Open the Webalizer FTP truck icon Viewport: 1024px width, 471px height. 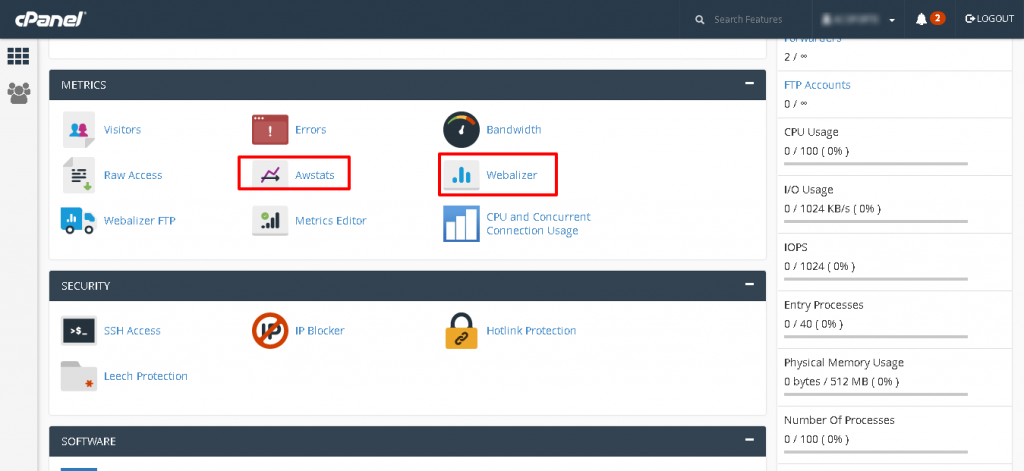78,221
